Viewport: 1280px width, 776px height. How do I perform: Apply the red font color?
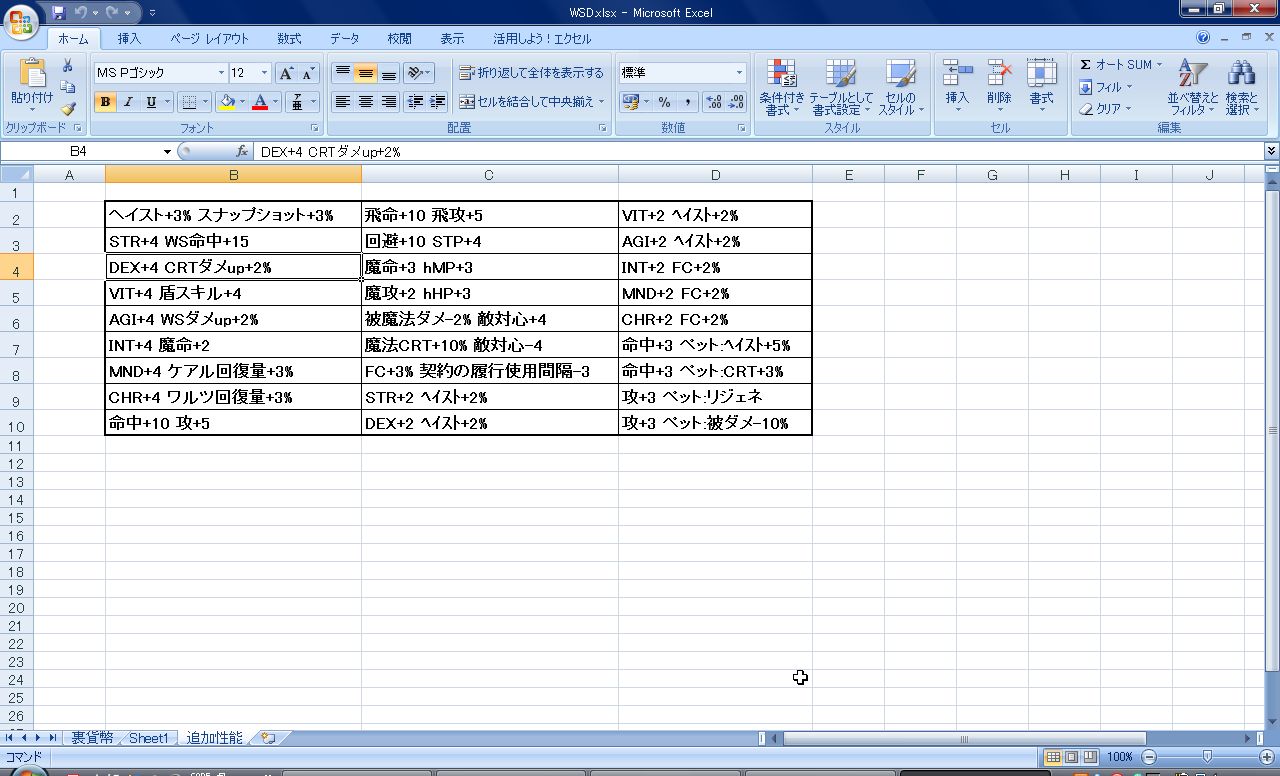tap(260, 102)
